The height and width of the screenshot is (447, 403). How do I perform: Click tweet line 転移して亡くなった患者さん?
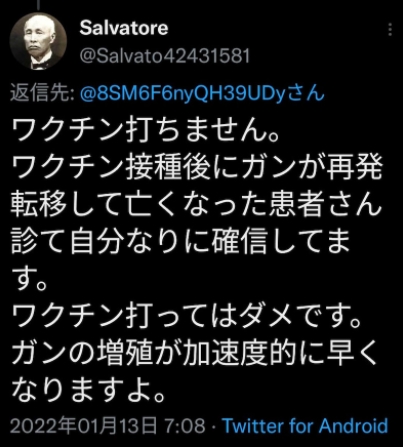197,205
